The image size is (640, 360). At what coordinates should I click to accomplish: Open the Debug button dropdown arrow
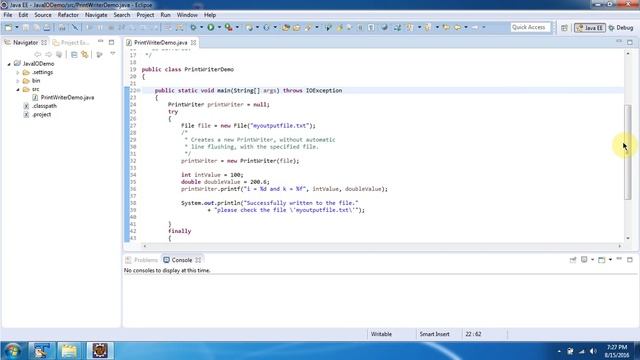click(202, 27)
